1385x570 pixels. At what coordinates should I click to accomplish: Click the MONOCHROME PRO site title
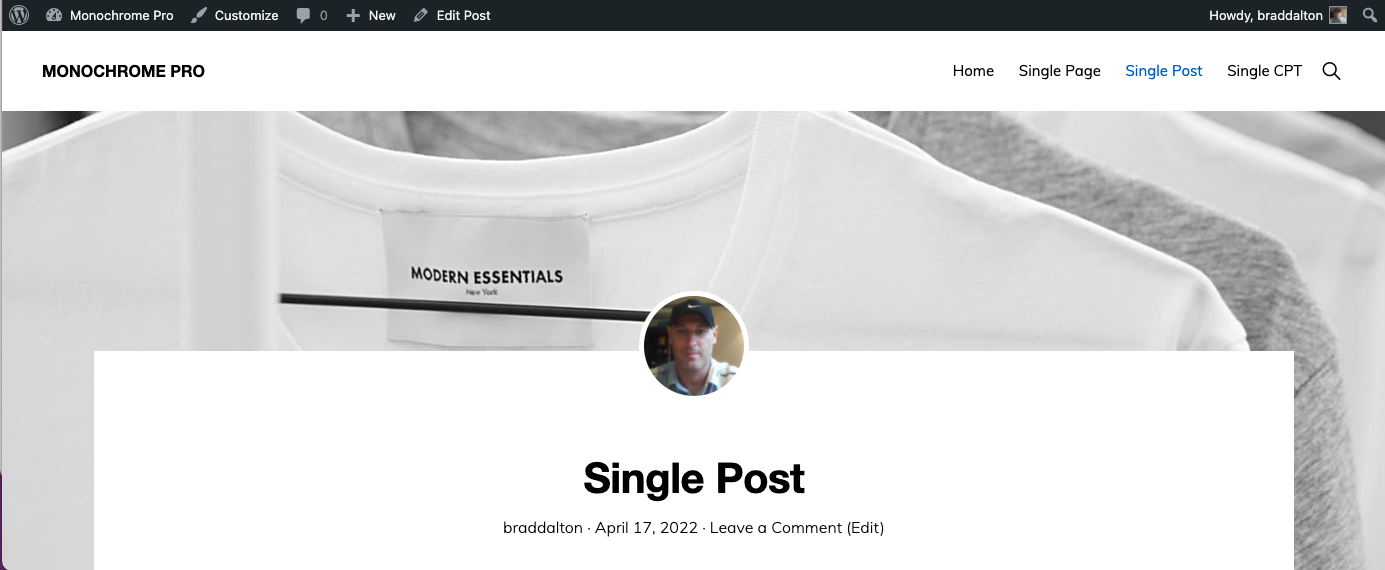point(123,71)
